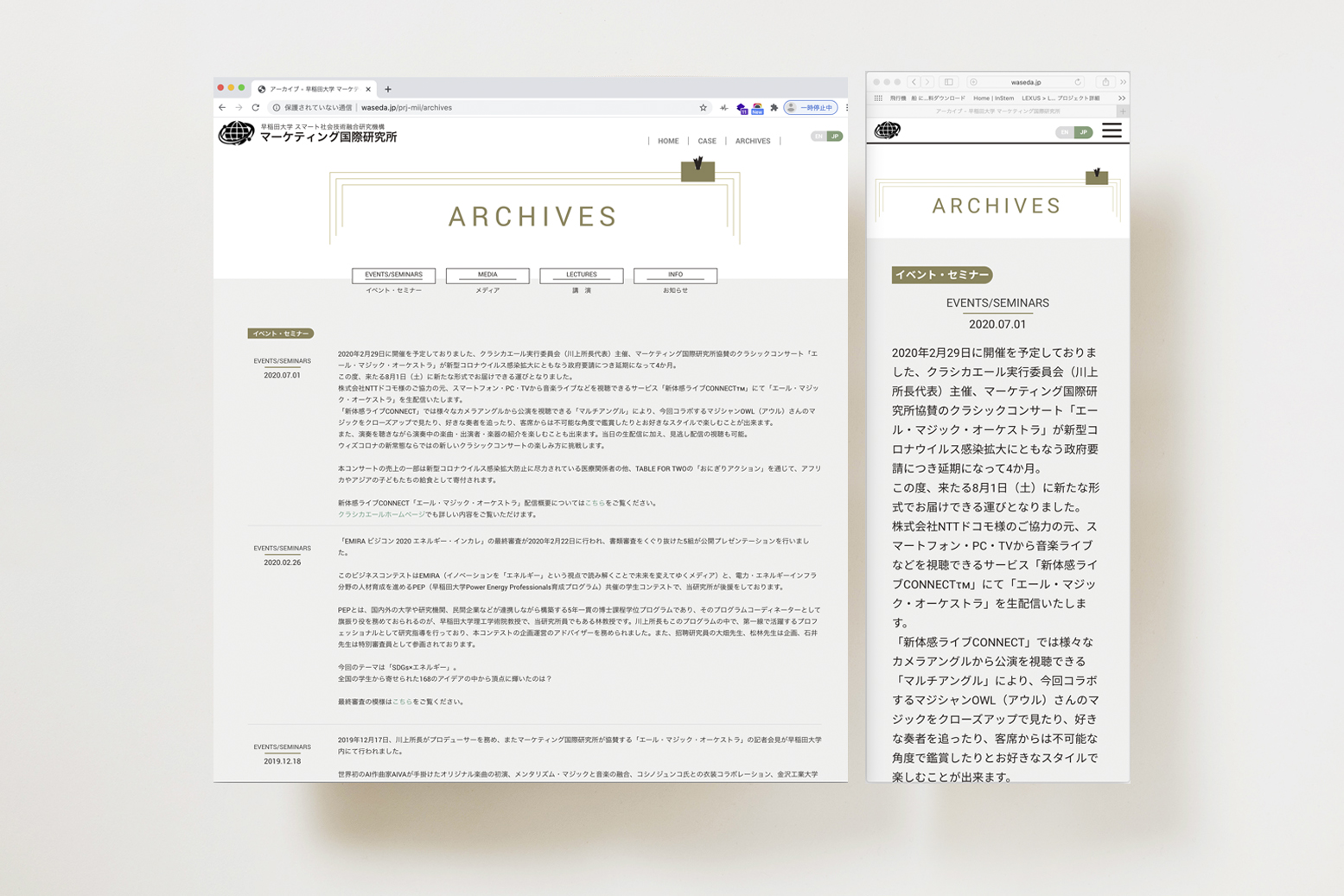The image size is (1344, 896).
Task: Open the クラシカエールホームページ link
Action: [x=381, y=515]
